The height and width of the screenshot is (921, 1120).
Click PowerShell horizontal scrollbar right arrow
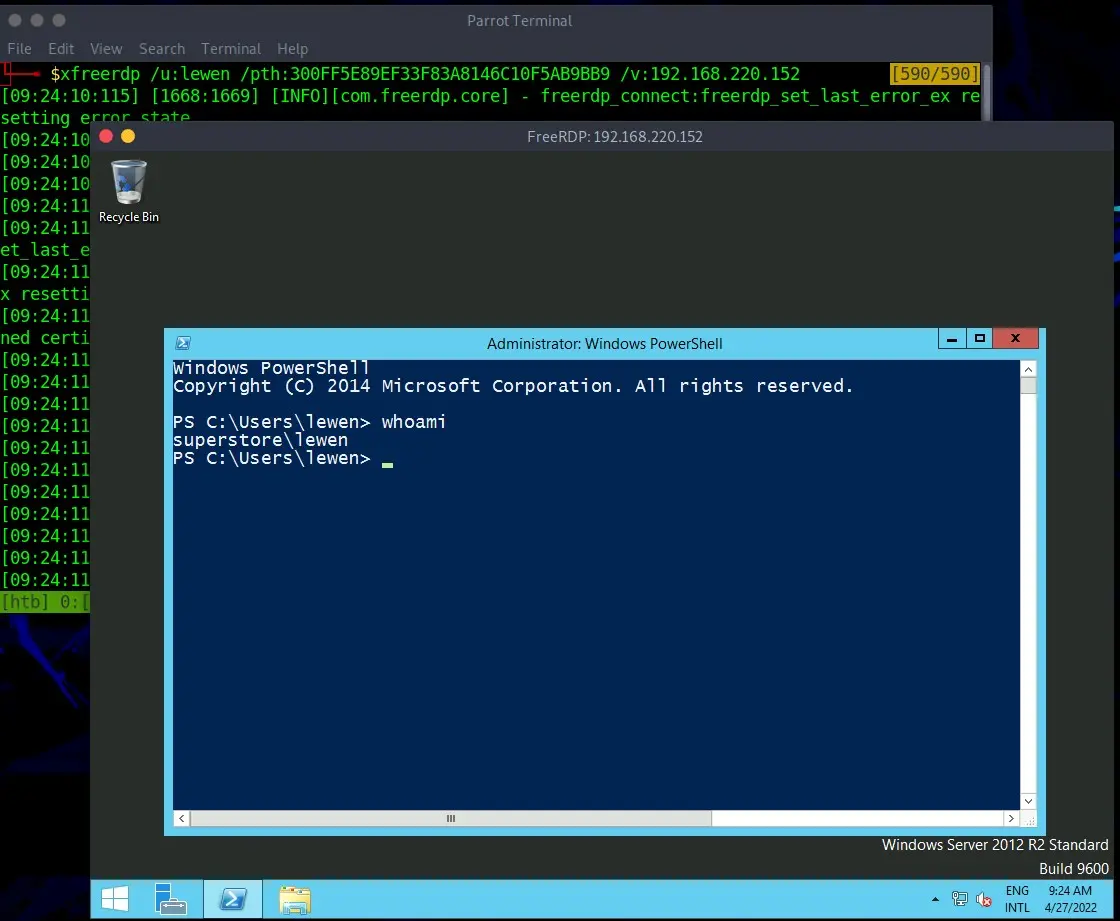click(x=1011, y=818)
